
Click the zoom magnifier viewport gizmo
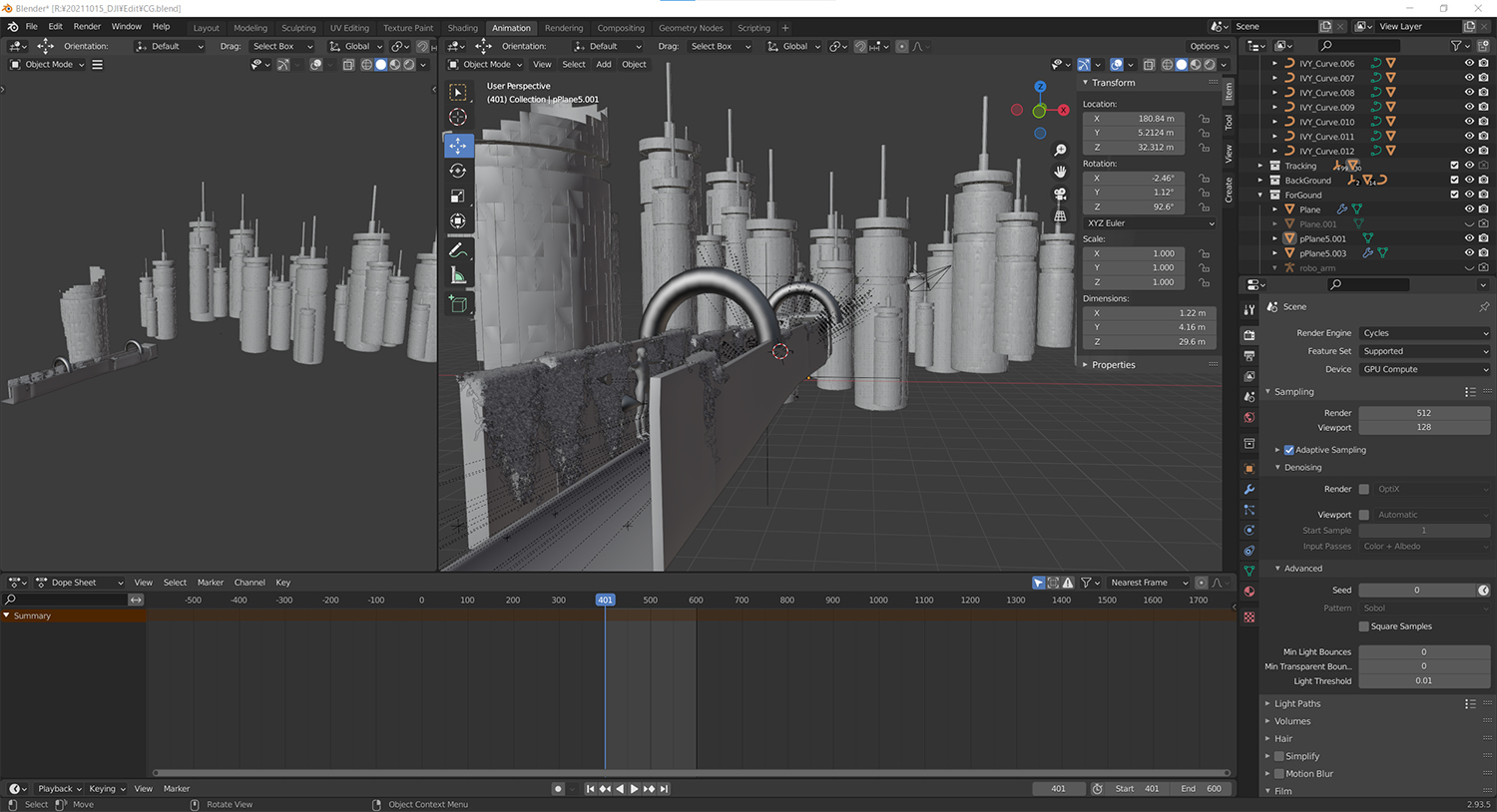pos(1060,150)
